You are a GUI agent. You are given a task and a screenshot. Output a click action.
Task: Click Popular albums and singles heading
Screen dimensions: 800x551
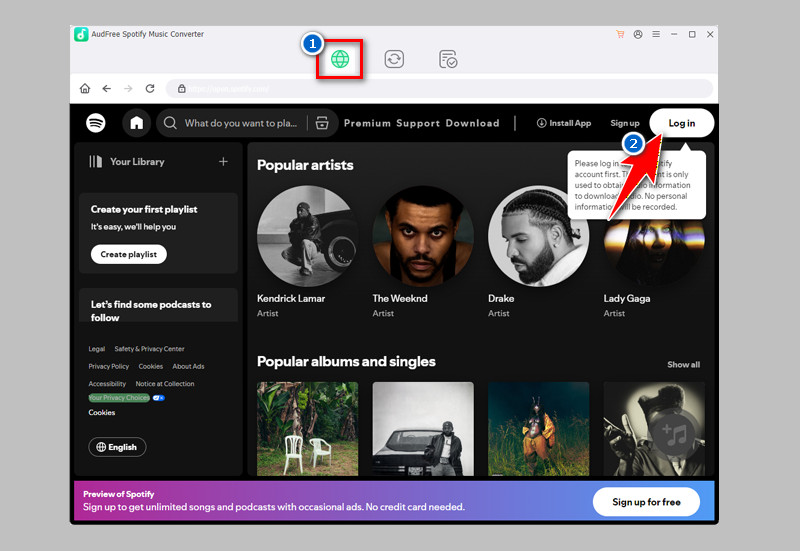tap(346, 362)
